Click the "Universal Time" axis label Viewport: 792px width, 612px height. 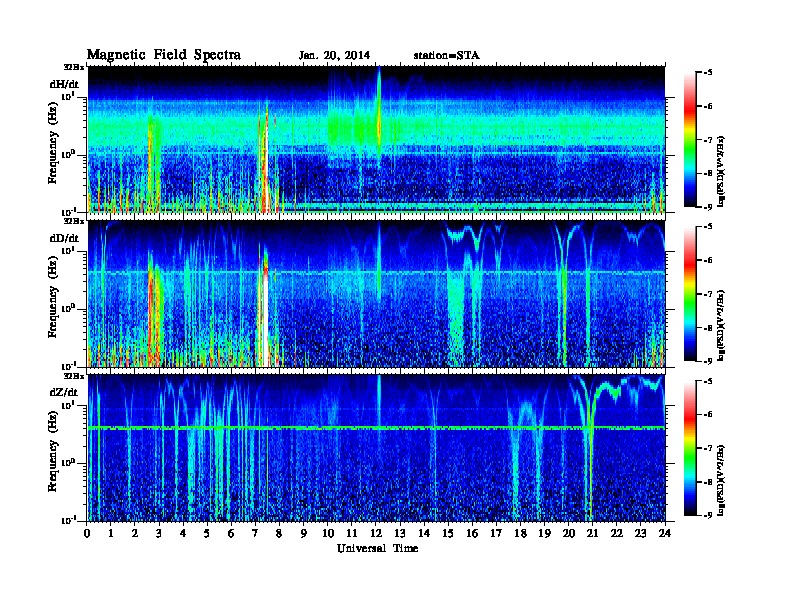click(x=377, y=548)
